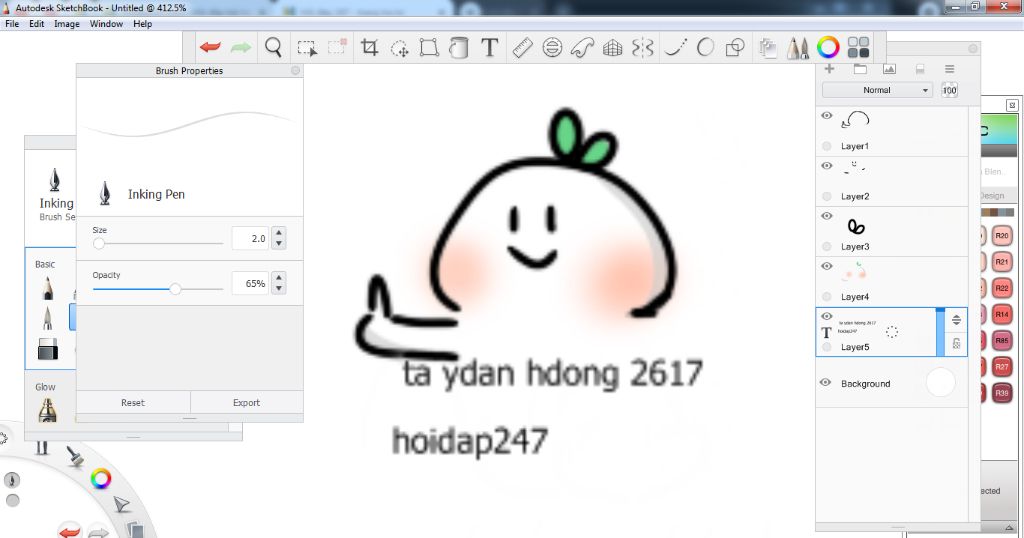Open the Copic Library squares icon
Image resolution: width=1024 pixels, height=538 pixels.
(858, 48)
